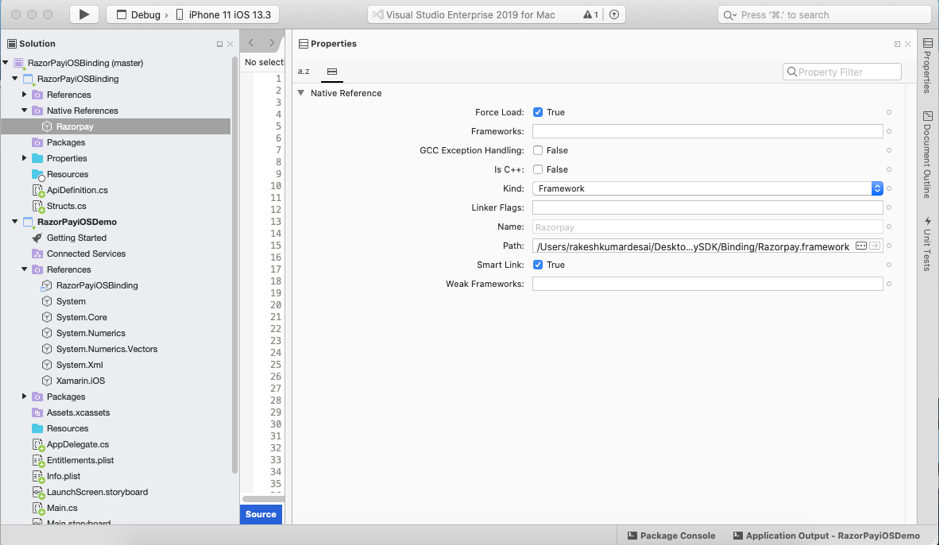Select RazorPayiOSBinding reference under demo project
This screenshot has height=545, width=939.
[x=96, y=286]
